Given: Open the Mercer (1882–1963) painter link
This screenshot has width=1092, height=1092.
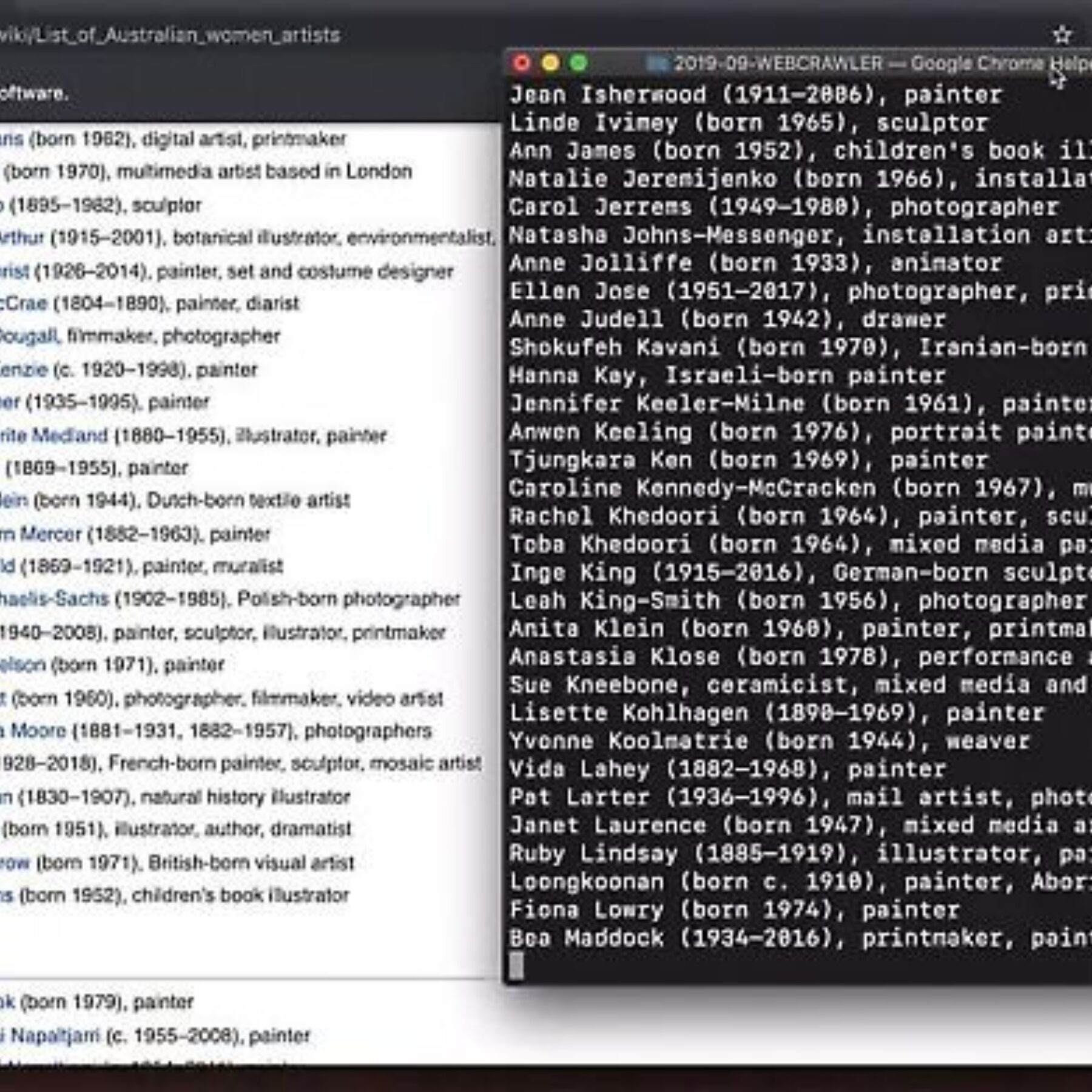Looking at the screenshot, I should point(40,534).
